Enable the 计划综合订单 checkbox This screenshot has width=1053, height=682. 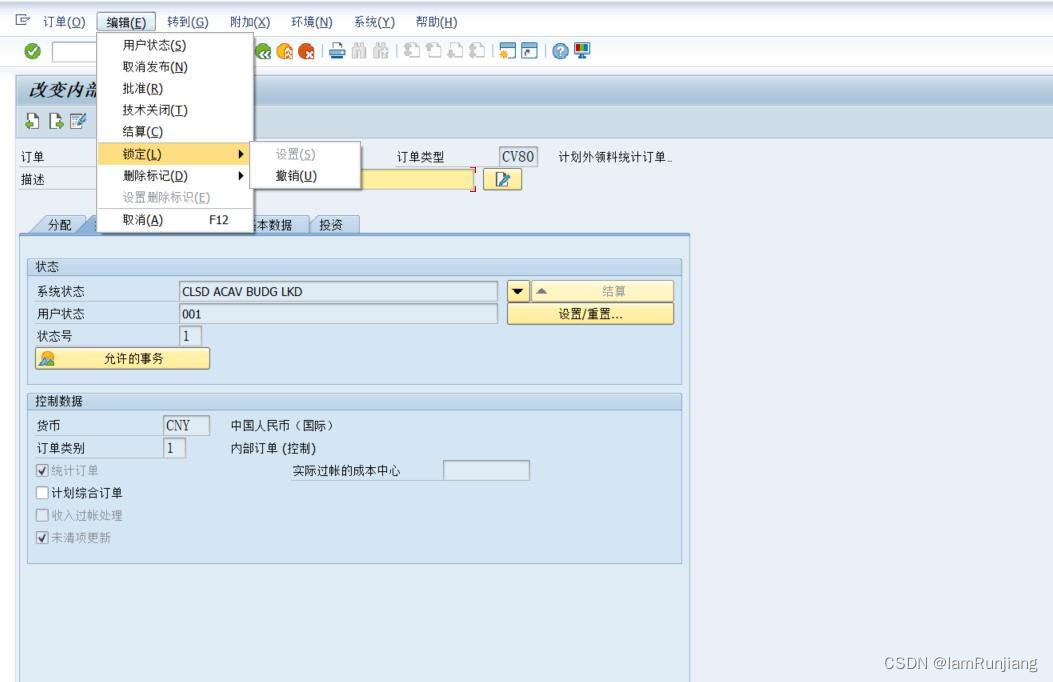tap(41, 493)
